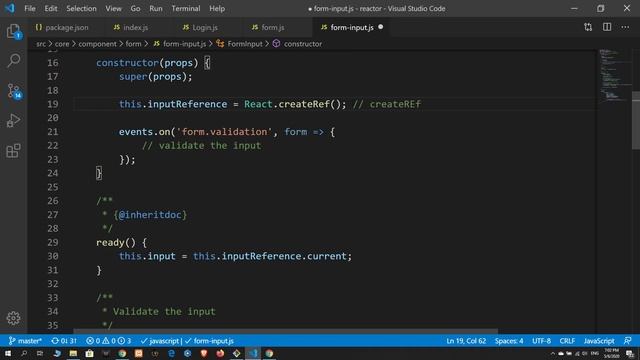Open the errors and warnings count

109,341
